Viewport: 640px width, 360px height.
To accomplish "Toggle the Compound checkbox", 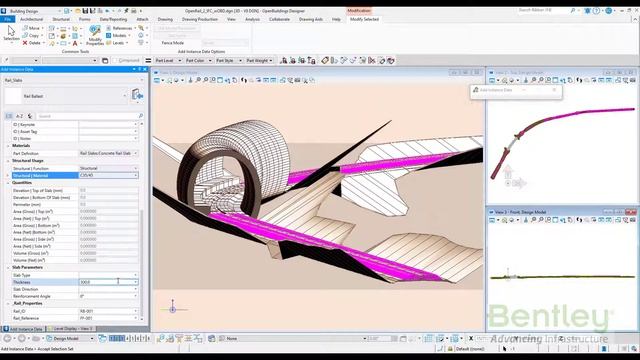I will pos(115,60).
